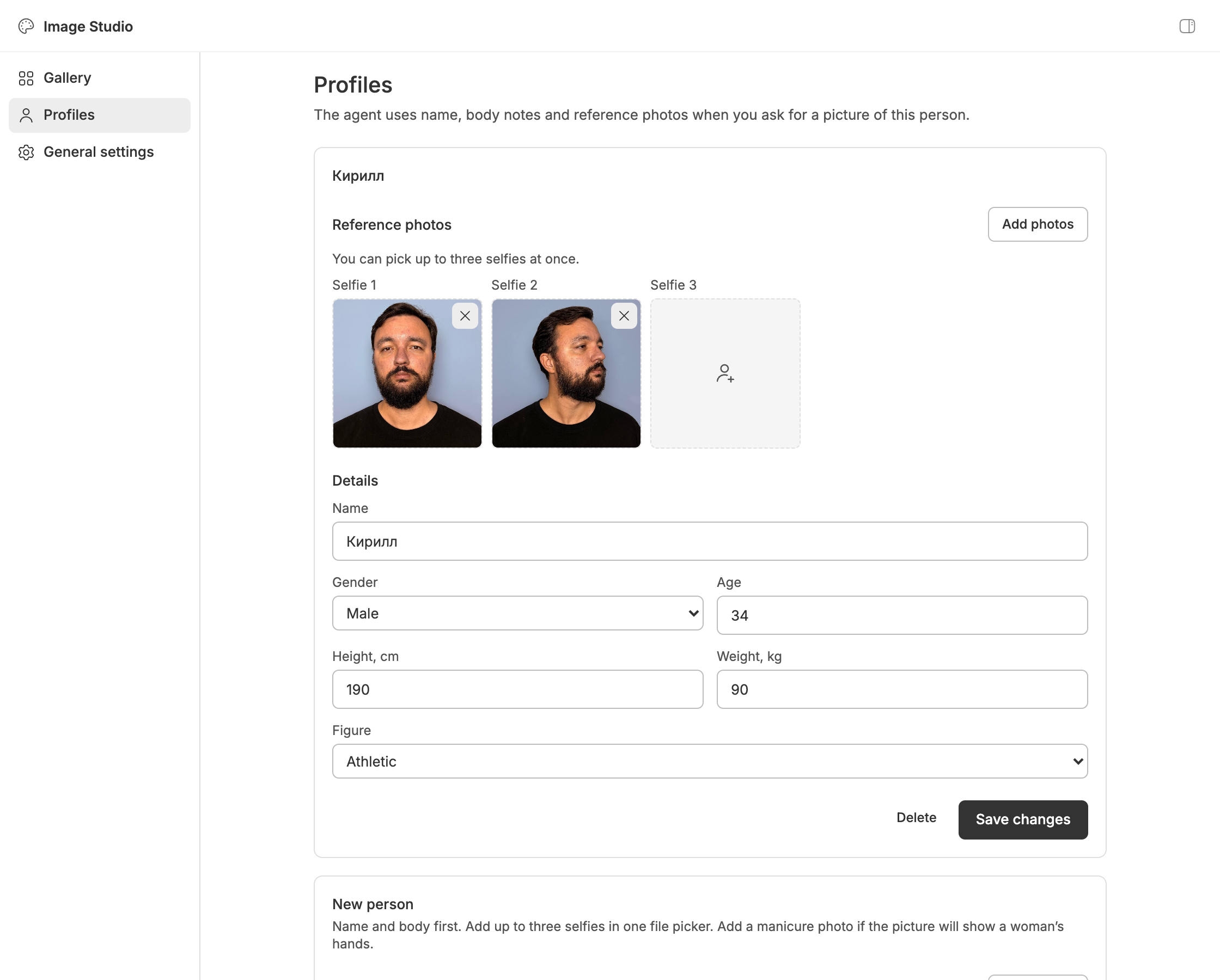Viewport: 1220px width, 980px height.
Task: Click the Name input field
Action: (x=710, y=542)
